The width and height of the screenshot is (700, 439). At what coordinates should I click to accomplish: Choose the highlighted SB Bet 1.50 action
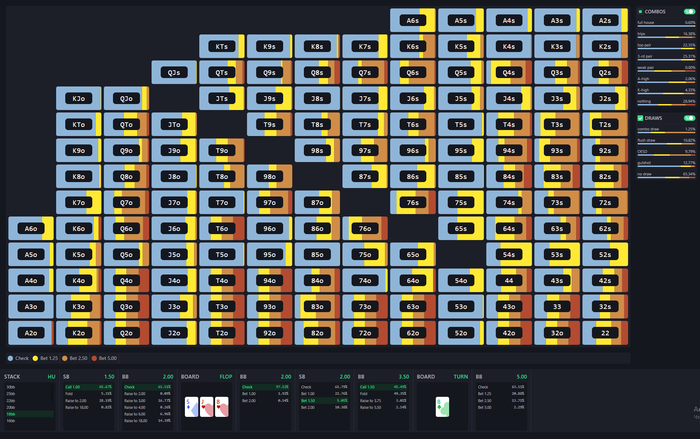(324, 401)
